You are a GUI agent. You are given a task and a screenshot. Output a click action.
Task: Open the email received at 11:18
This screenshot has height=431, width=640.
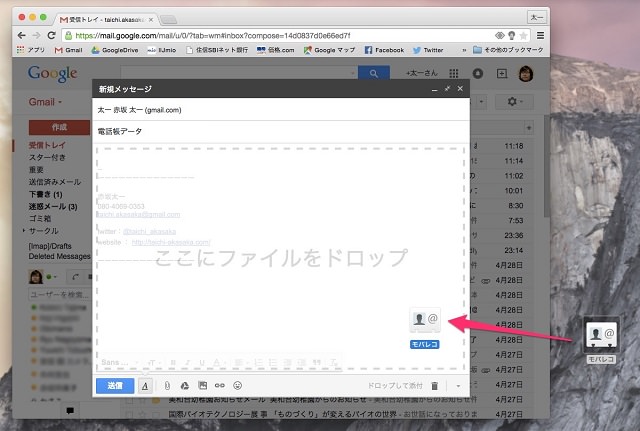click(x=514, y=146)
